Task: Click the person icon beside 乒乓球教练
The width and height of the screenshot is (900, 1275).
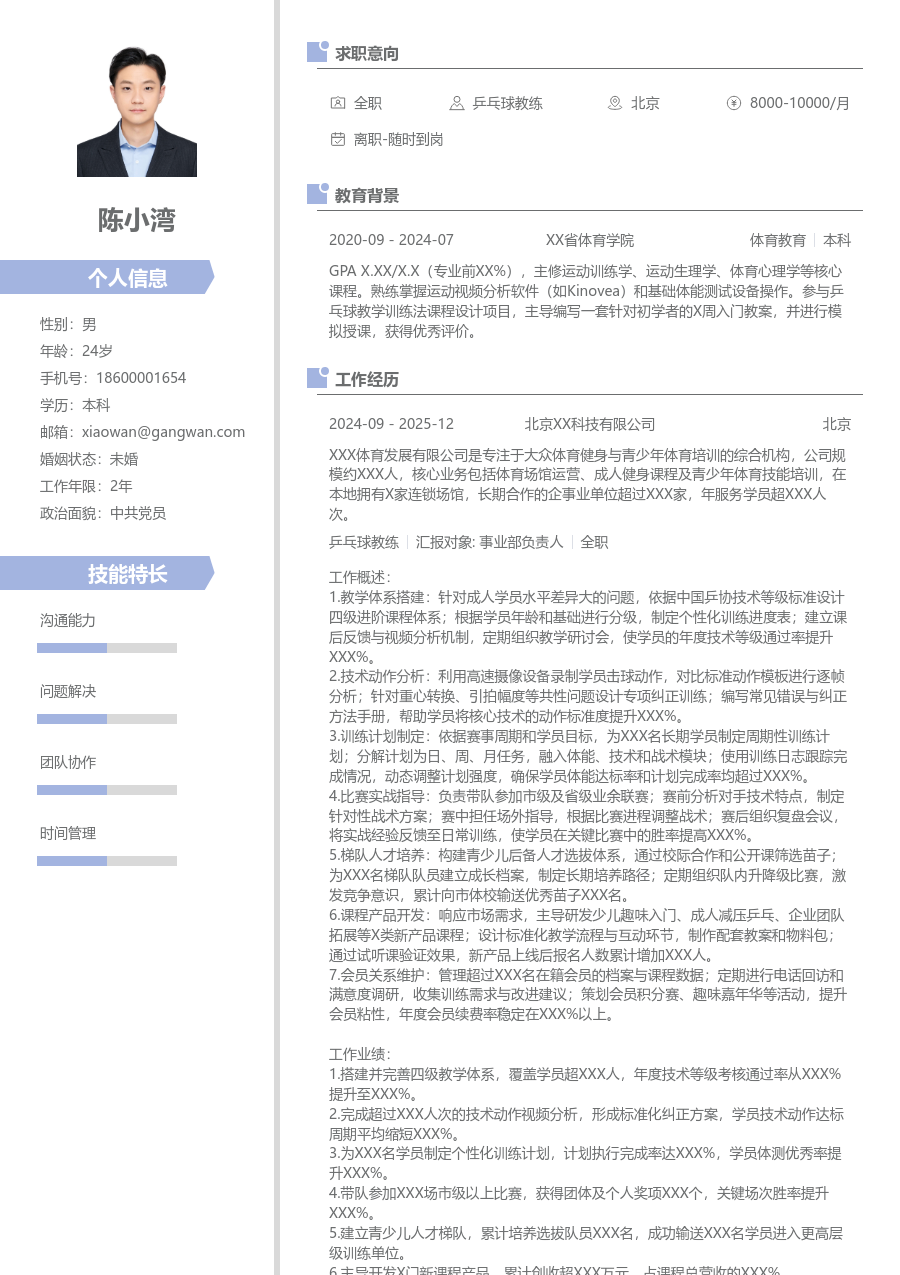Action: coord(456,103)
